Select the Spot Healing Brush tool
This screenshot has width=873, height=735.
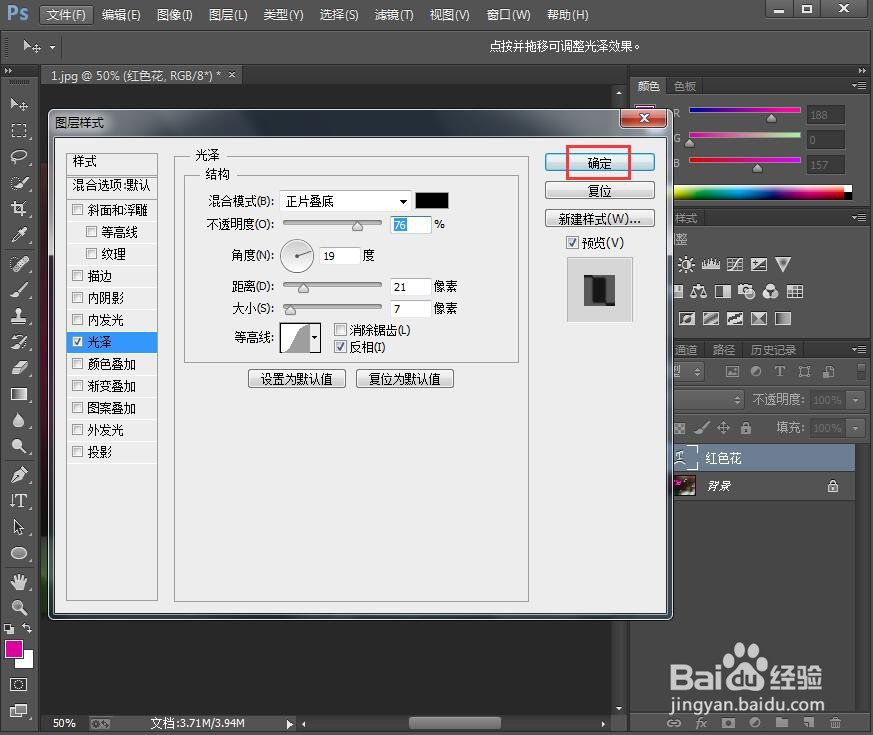pyautogui.click(x=19, y=263)
